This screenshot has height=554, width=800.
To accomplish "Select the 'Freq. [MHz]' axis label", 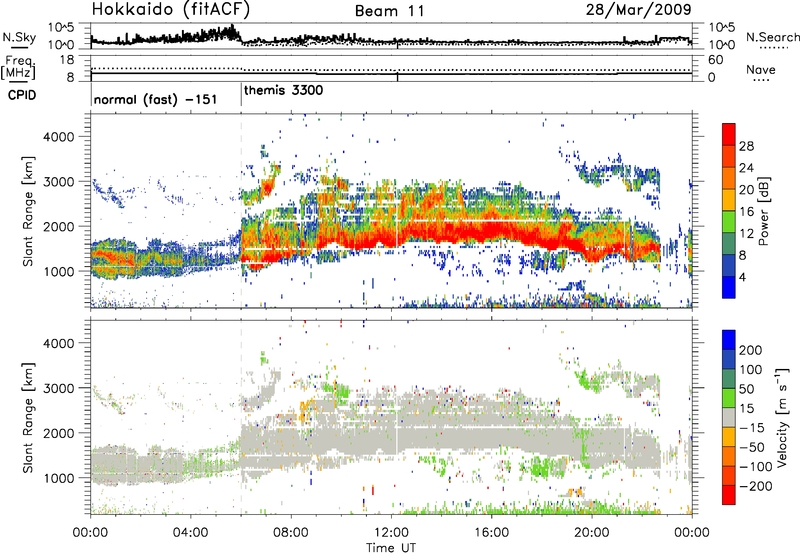I will 19,67.
